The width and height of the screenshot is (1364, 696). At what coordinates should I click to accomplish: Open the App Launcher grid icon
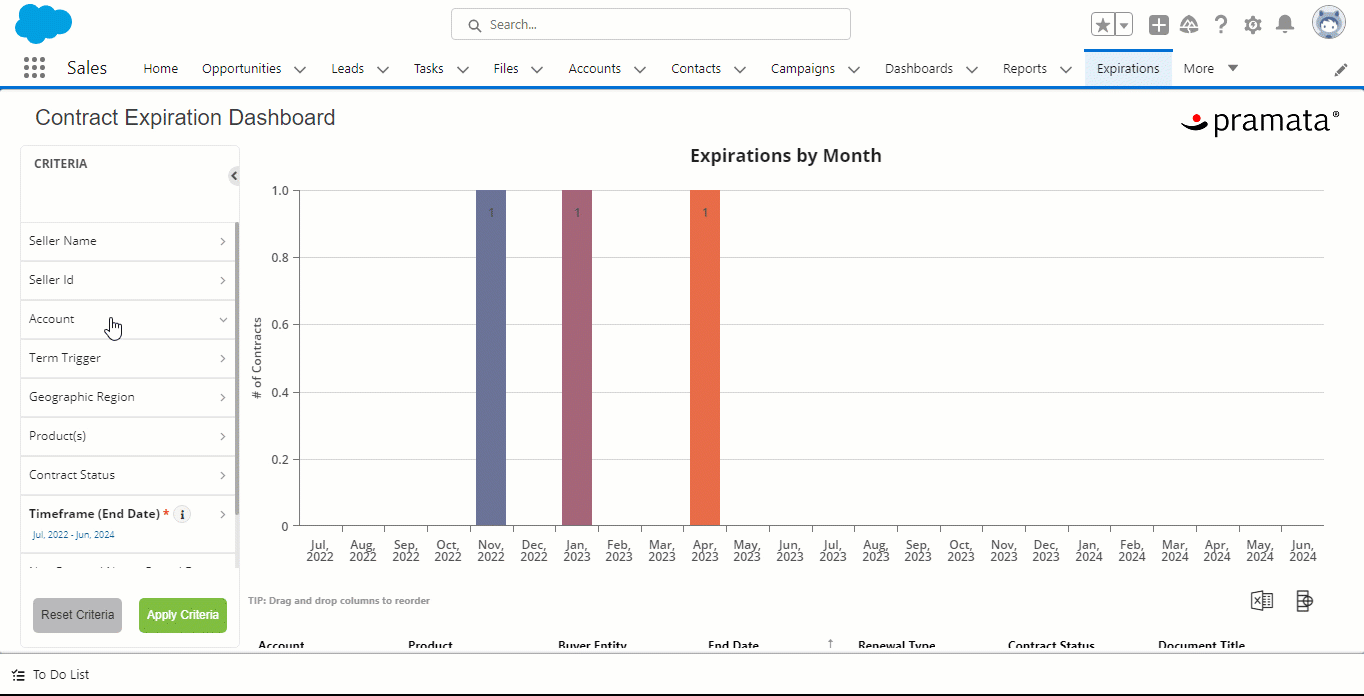[x=34, y=68]
